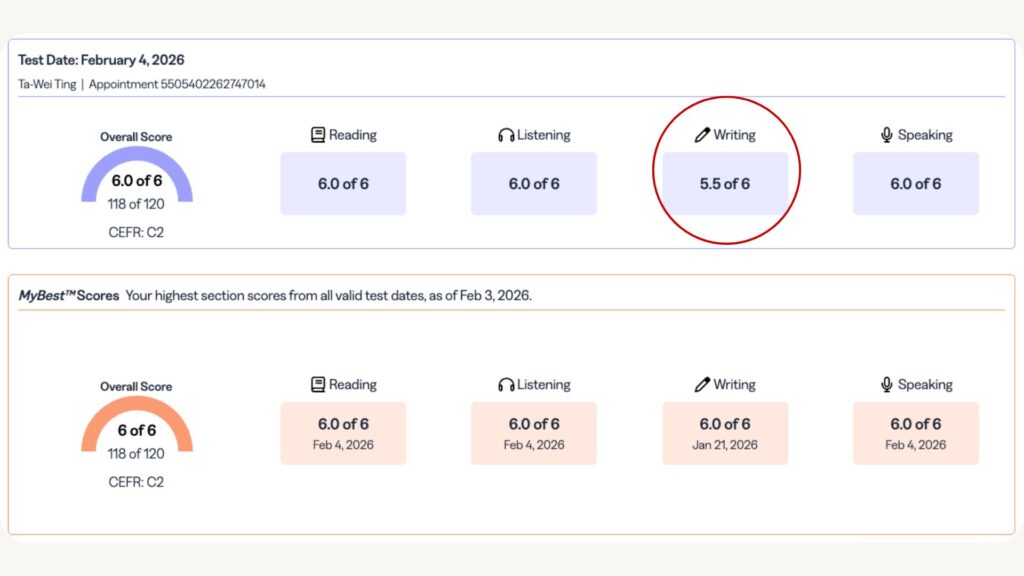The image size is (1024, 576).
Task: Click the Test Date: February 4, 2026 heading
Action: (x=101, y=60)
